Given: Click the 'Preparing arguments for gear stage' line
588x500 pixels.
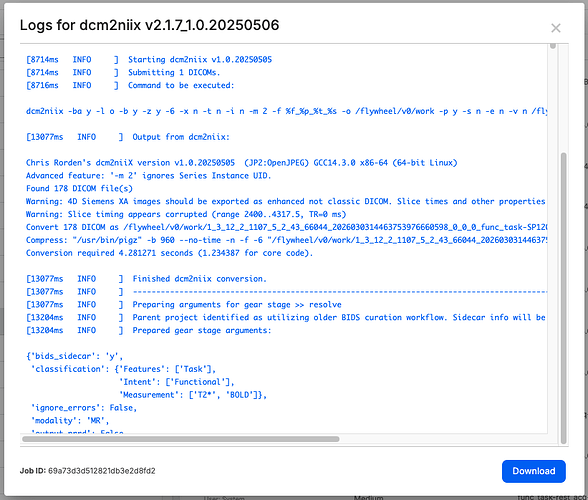Looking at the screenshot, I should [184, 305].
